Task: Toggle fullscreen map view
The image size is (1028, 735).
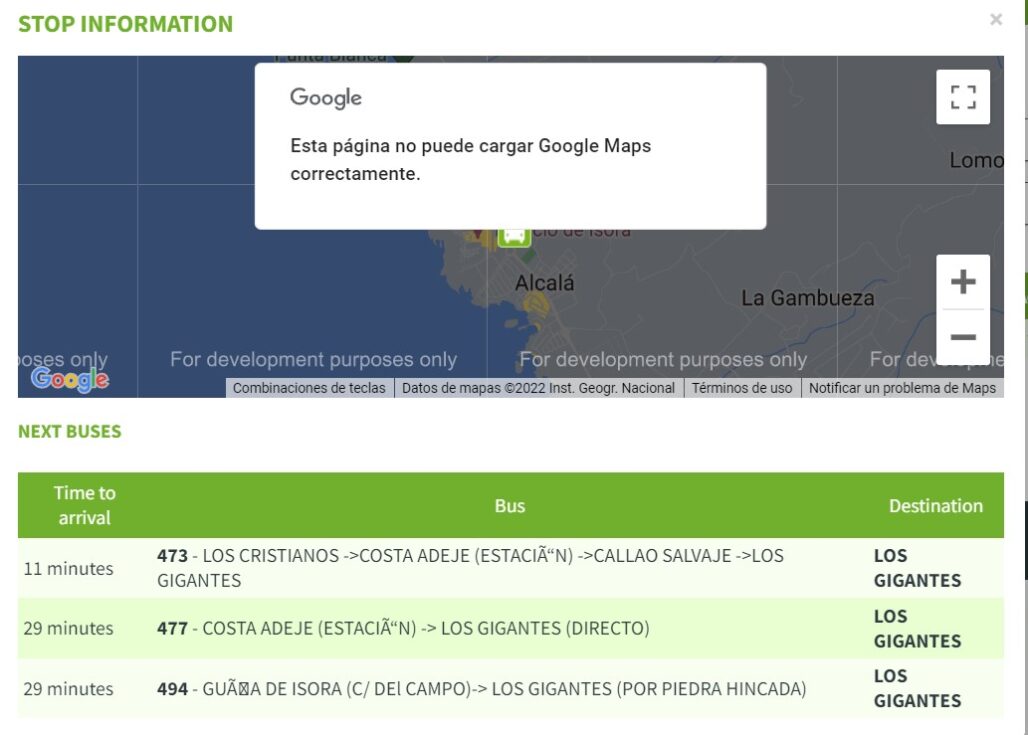Action: tap(962, 97)
